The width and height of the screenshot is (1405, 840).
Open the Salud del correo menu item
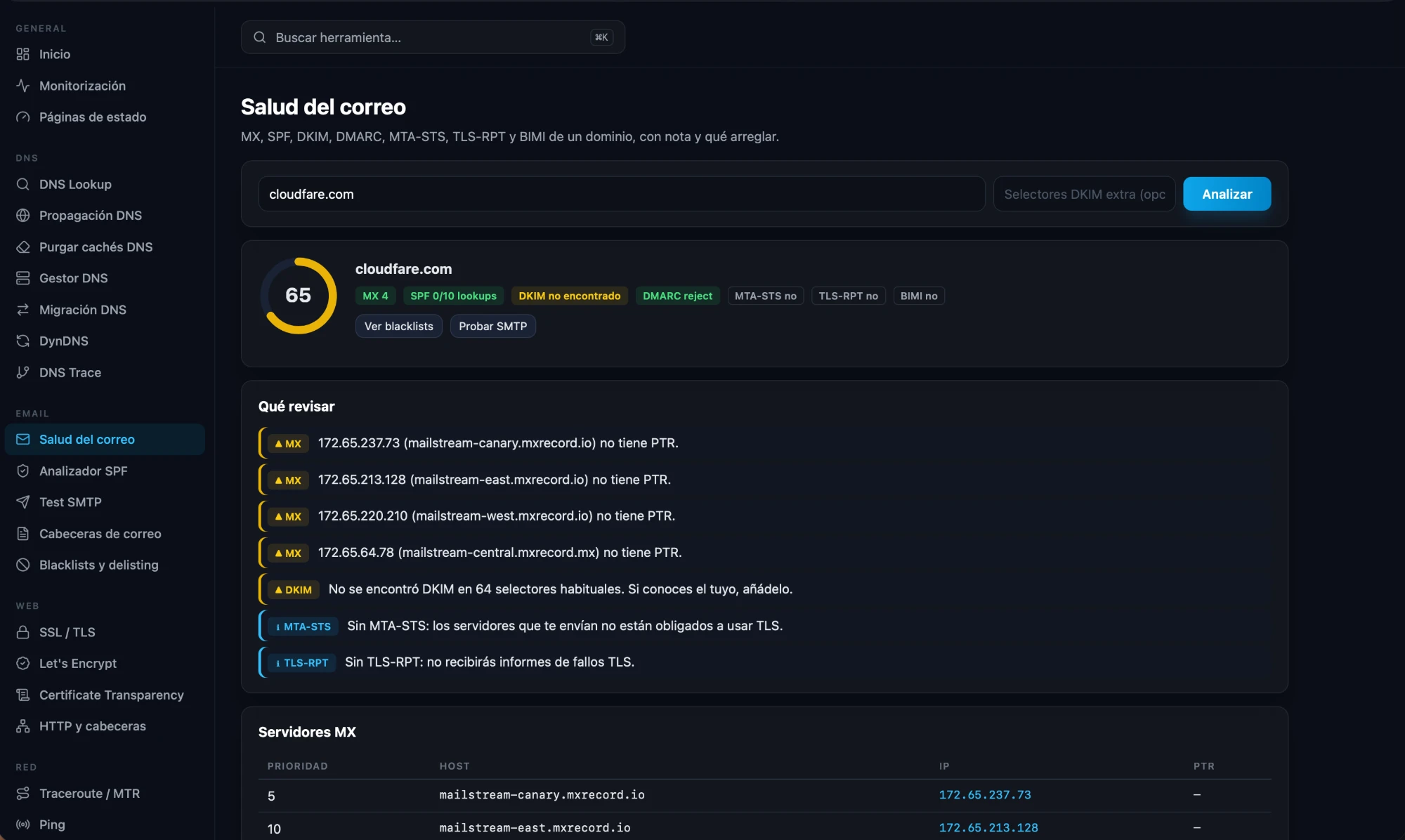(105, 439)
